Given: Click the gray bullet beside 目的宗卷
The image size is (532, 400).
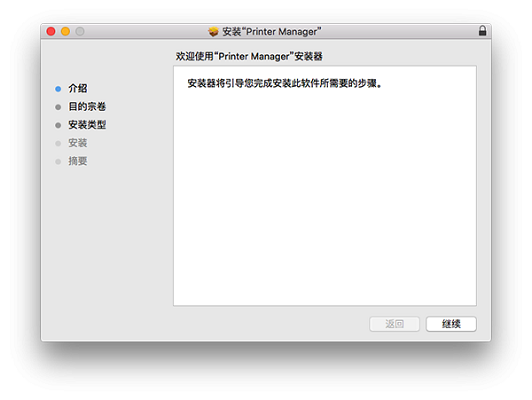Looking at the screenshot, I should (x=58, y=107).
